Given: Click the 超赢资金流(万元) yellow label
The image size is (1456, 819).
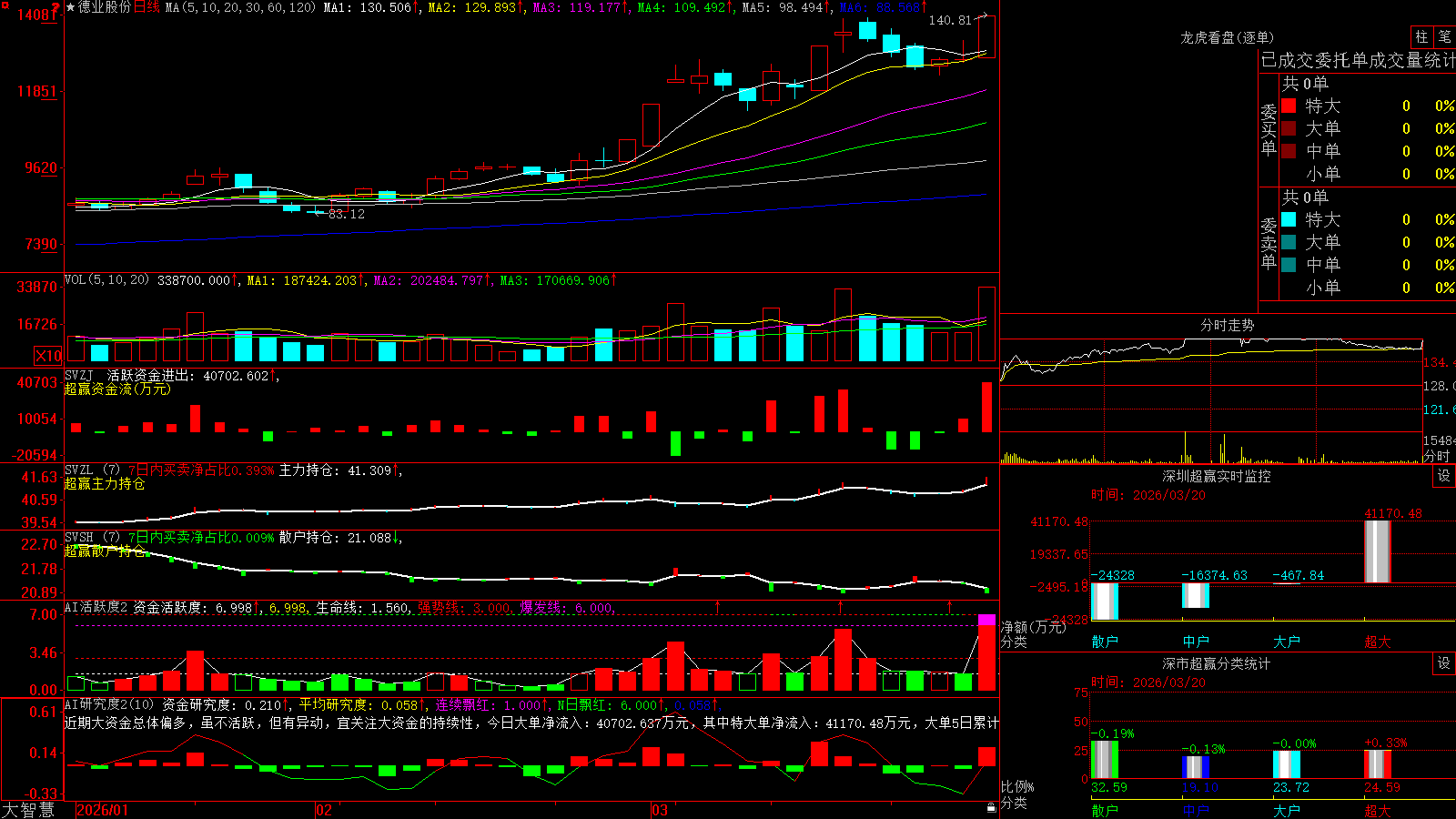Looking at the screenshot, I should pos(116,389).
